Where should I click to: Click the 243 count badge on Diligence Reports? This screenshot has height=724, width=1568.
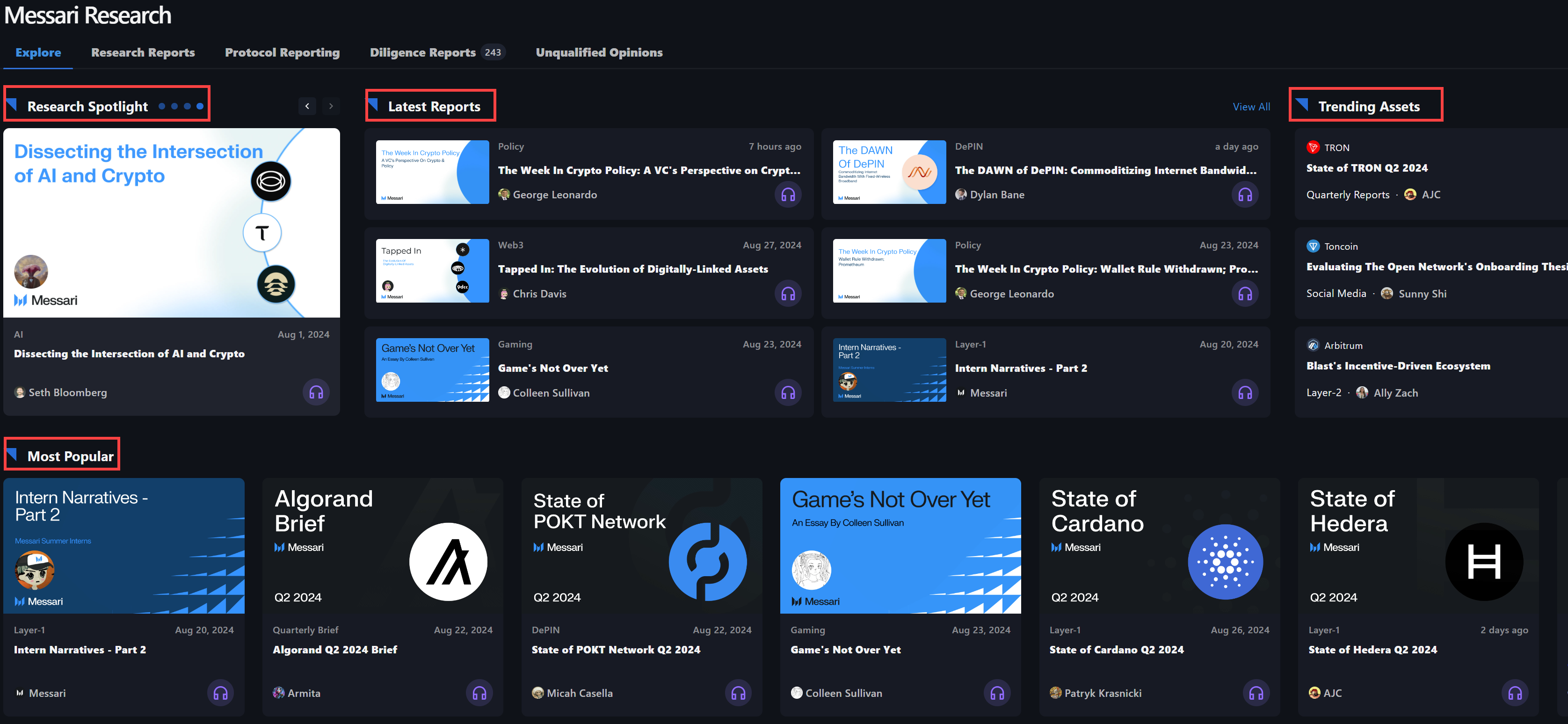[493, 52]
